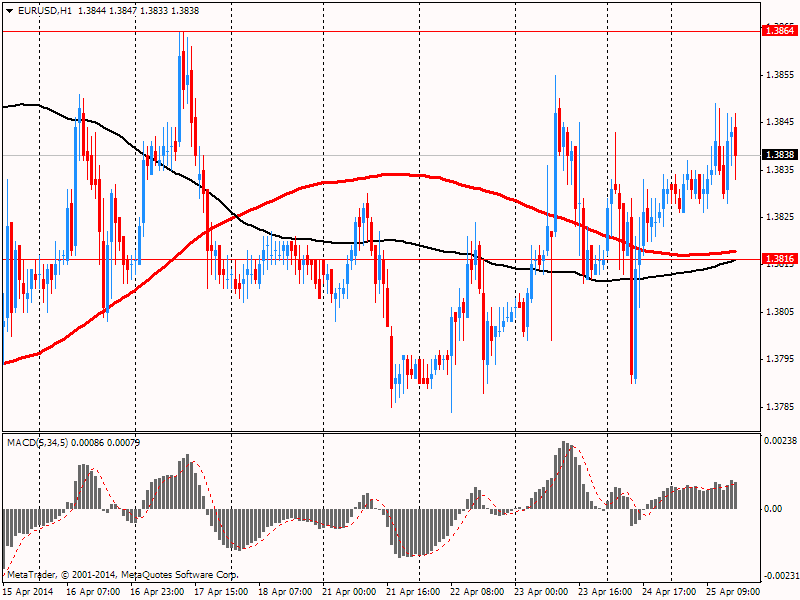Click the 15 Apr 2014 date label
The image size is (800, 600).
click(29, 591)
